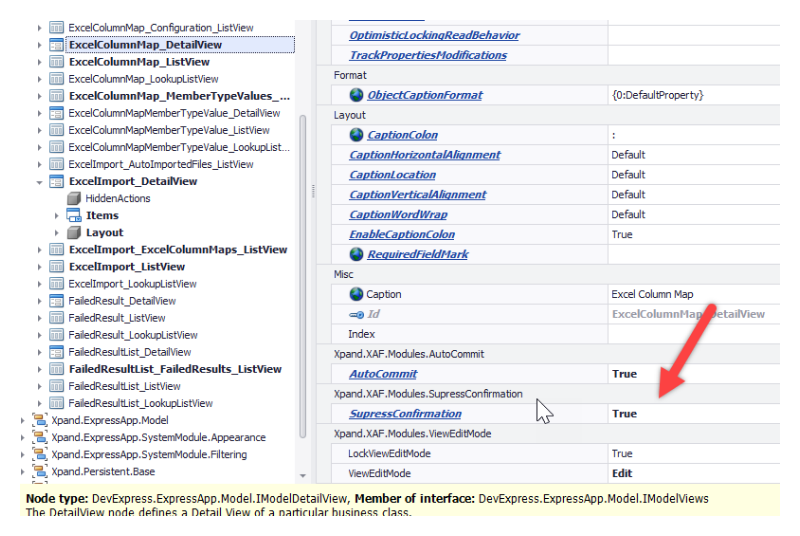Click the FailedResultList_DetailView node icon
Viewport: 800px width, 536px height.
pyautogui.click(x=56, y=352)
